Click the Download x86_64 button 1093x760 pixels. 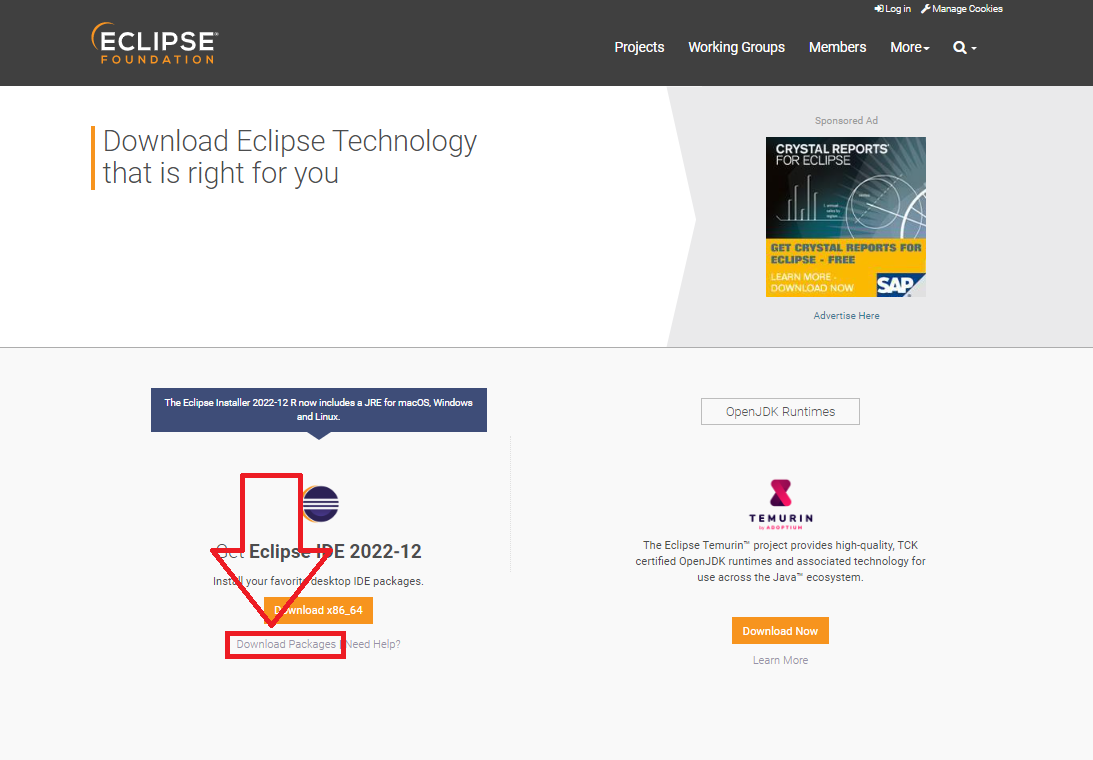pos(319,610)
